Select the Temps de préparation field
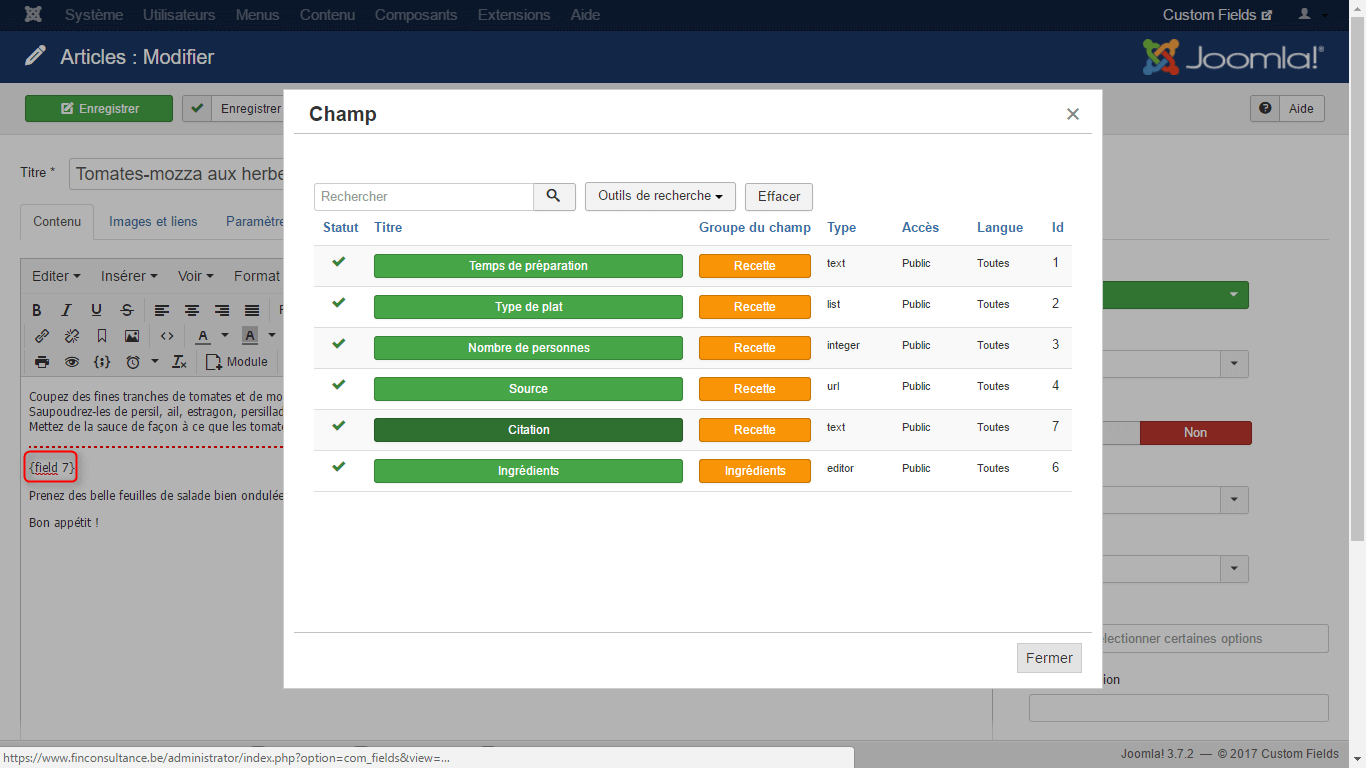 (x=528, y=266)
